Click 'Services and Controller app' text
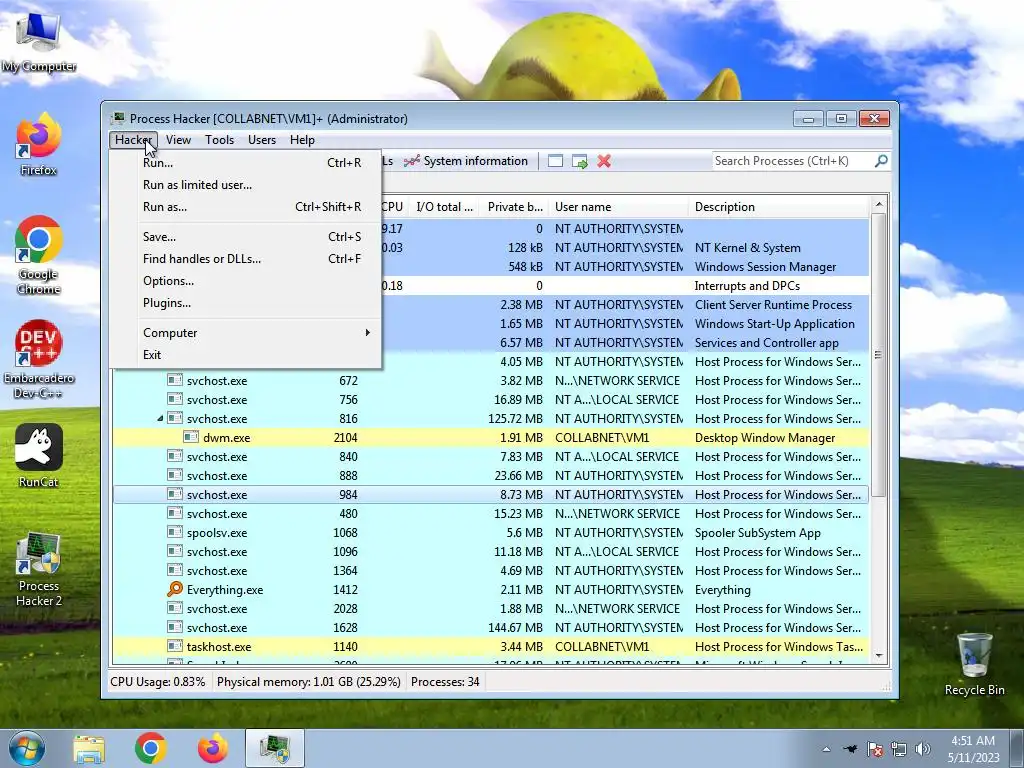 pos(767,343)
